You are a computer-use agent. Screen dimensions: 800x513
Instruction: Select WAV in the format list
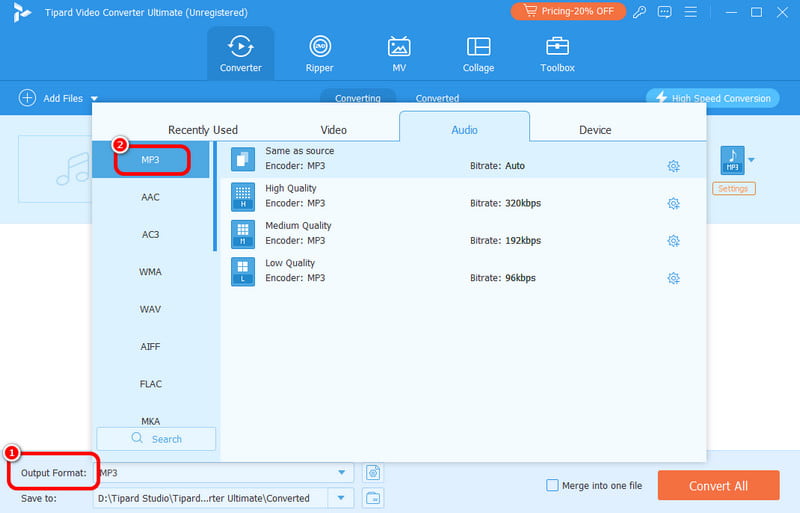[151, 309]
